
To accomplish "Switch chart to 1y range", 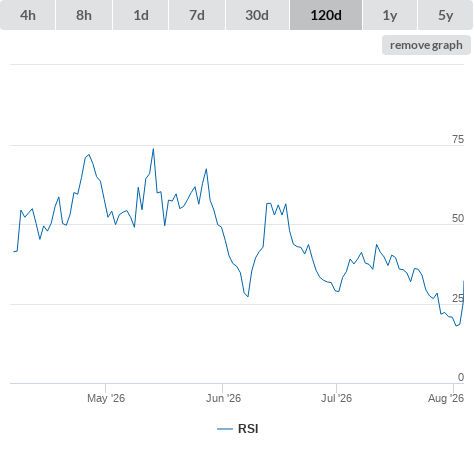I will pos(390,15).
